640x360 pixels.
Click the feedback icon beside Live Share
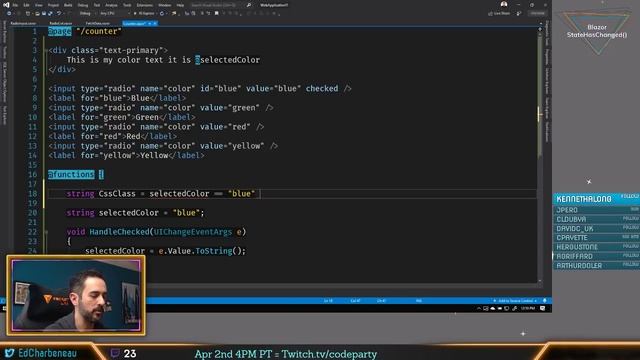519,13
